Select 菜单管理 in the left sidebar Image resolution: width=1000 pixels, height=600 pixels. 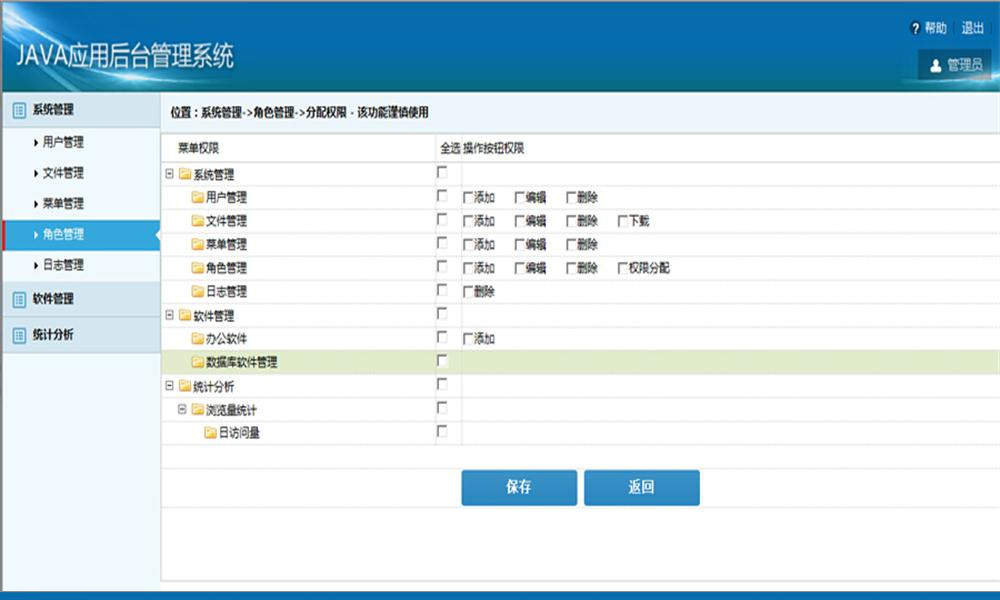pyautogui.click(x=66, y=203)
